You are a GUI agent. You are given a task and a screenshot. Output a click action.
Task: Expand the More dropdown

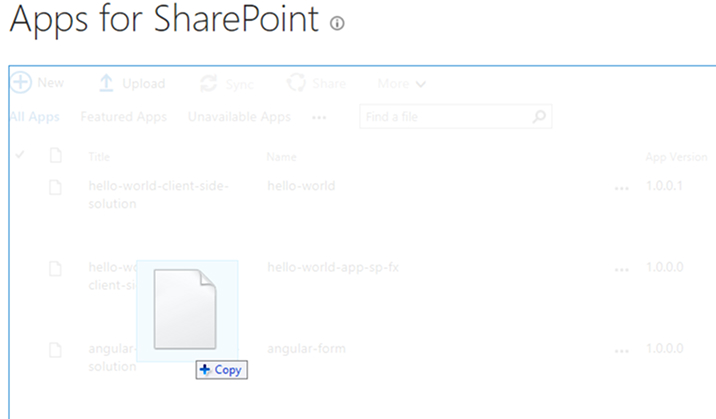(402, 84)
